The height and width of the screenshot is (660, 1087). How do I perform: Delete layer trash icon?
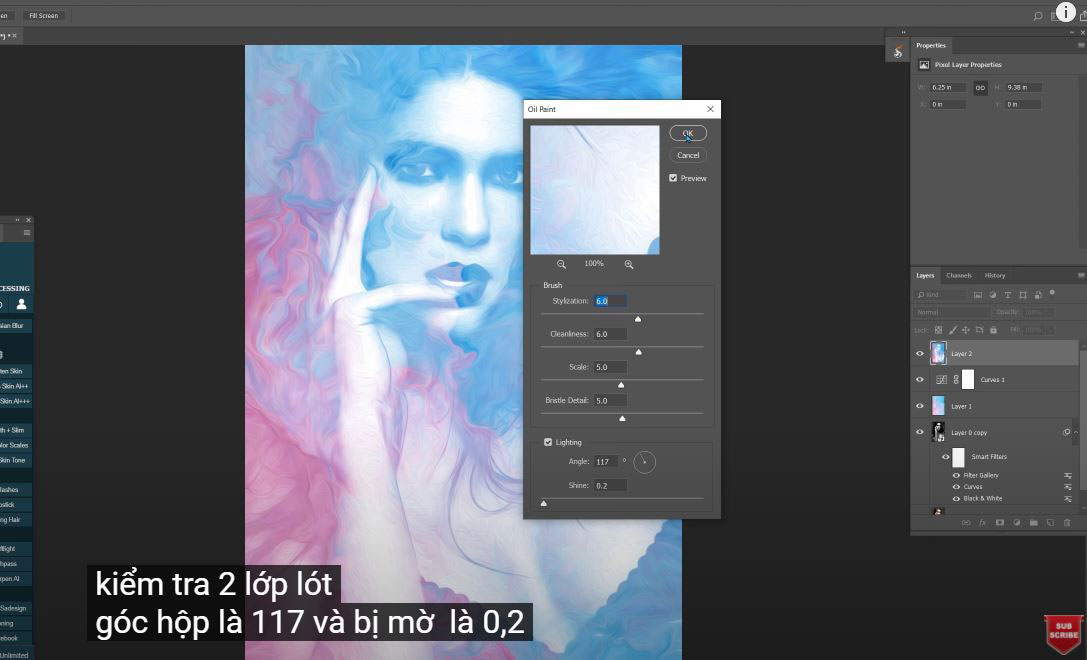click(x=1067, y=523)
